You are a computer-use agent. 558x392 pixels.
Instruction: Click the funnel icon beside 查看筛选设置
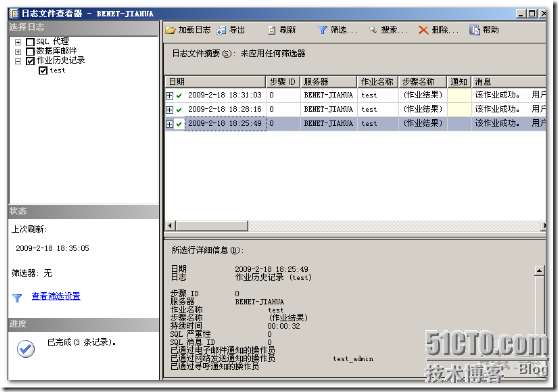tap(17, 297)
